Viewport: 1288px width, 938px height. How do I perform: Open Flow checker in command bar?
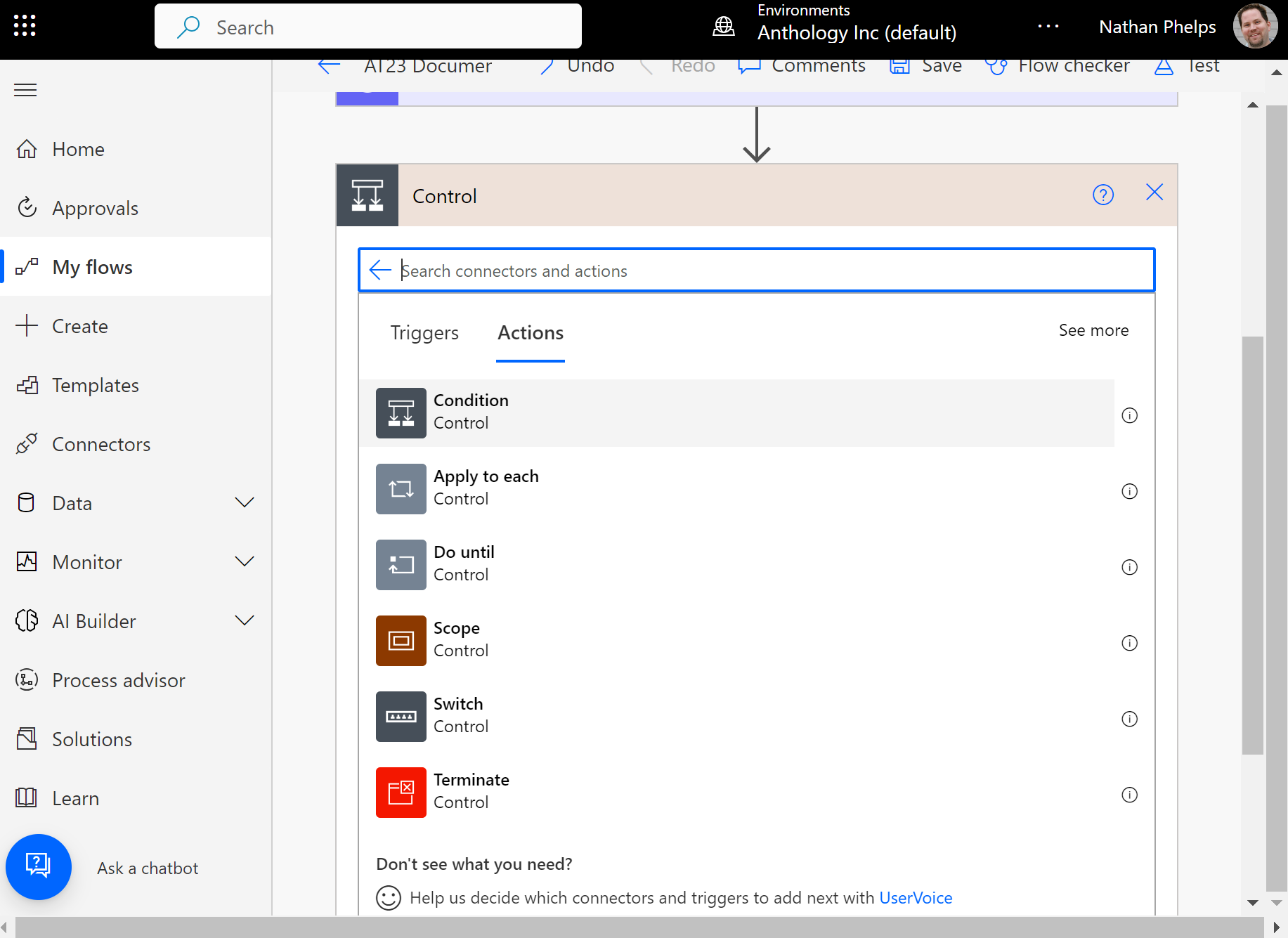tap(1058, 66)
